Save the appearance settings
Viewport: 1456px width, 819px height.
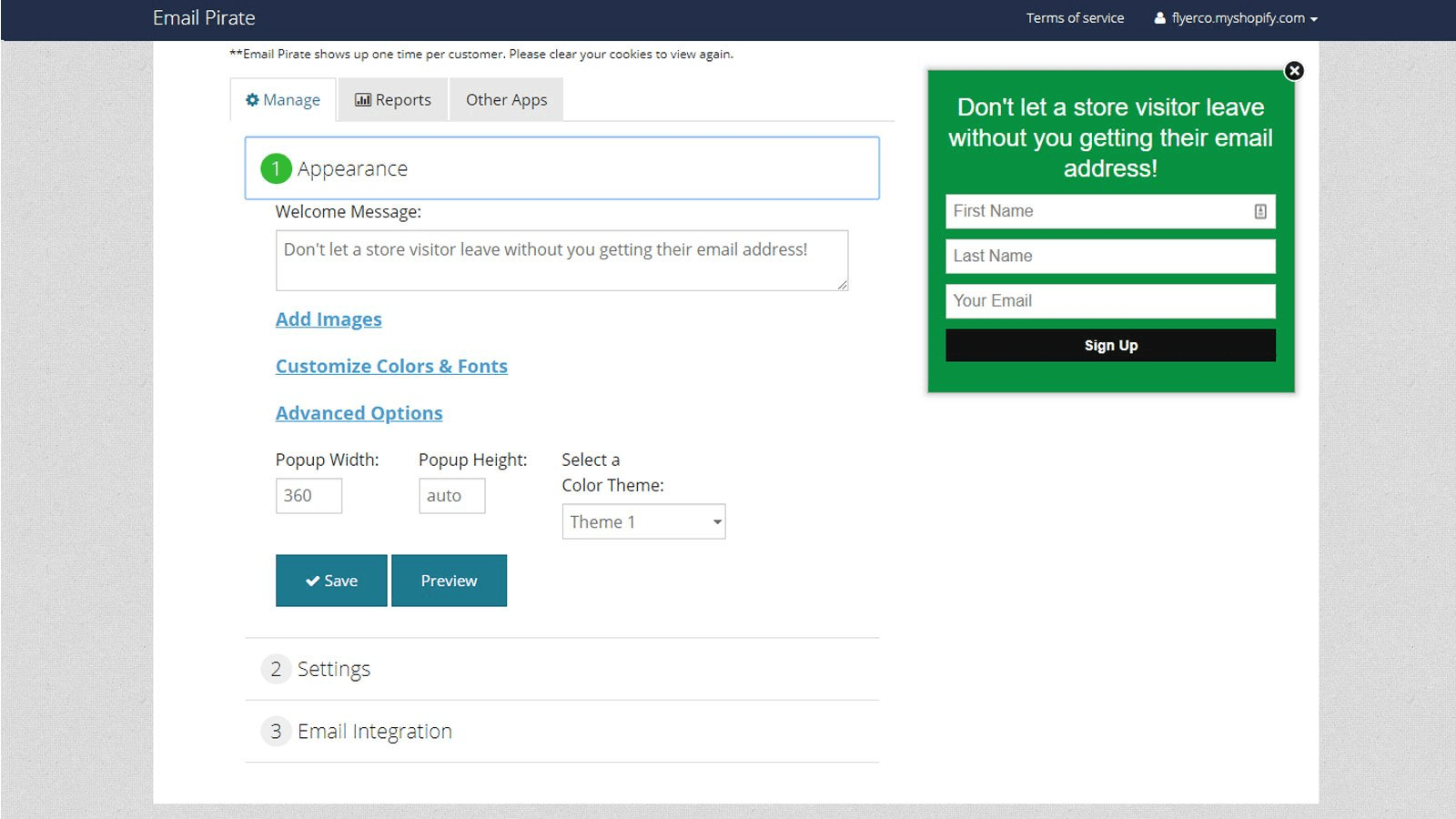tap(331, 581)
